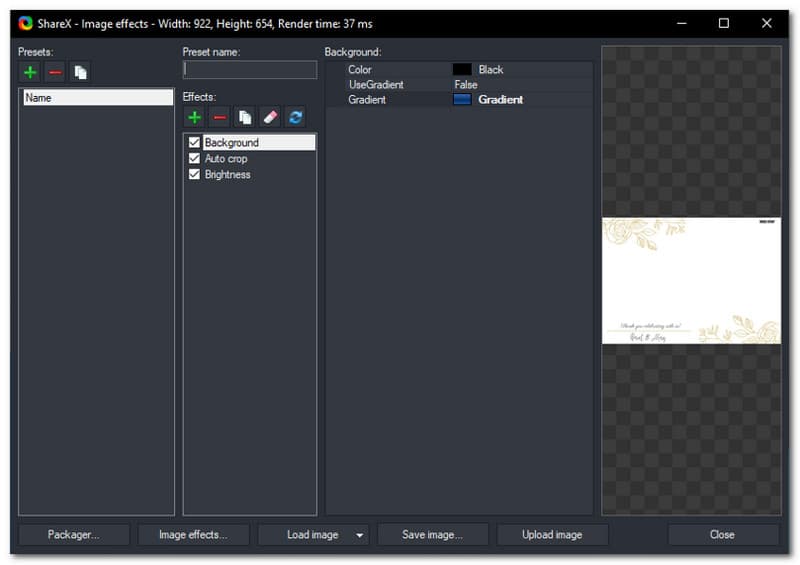Open the Packager button
The width and height of the screenshot is (800, 565).
(x=74, y=535)
